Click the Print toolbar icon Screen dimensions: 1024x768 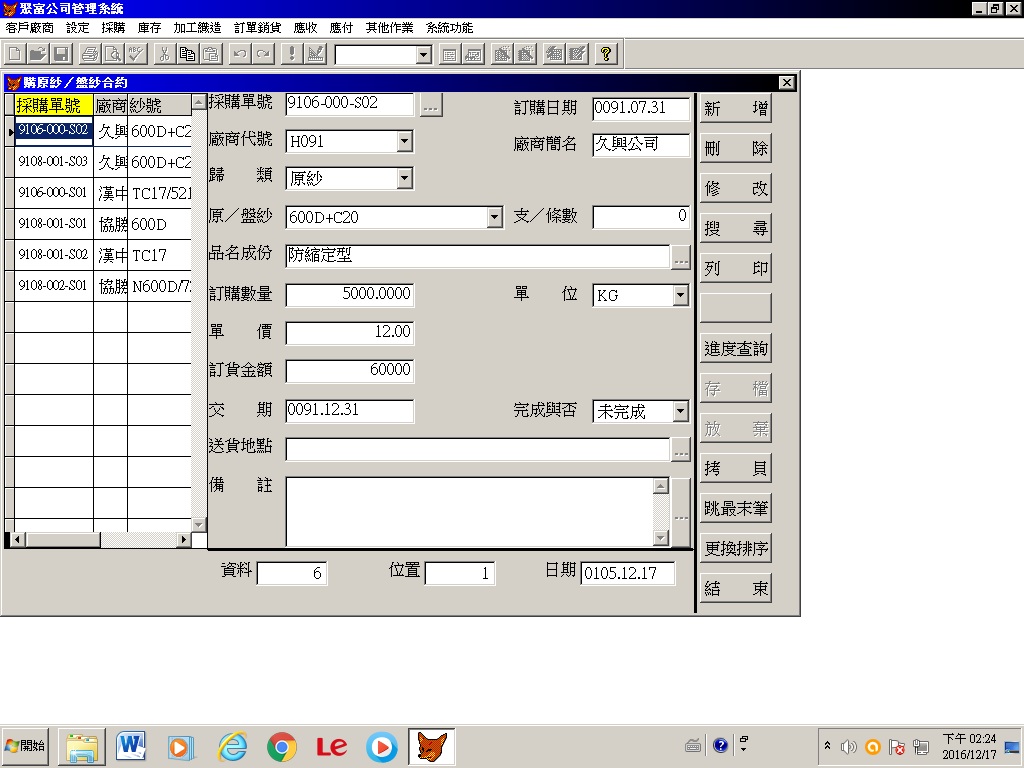[x=90, y=54]
